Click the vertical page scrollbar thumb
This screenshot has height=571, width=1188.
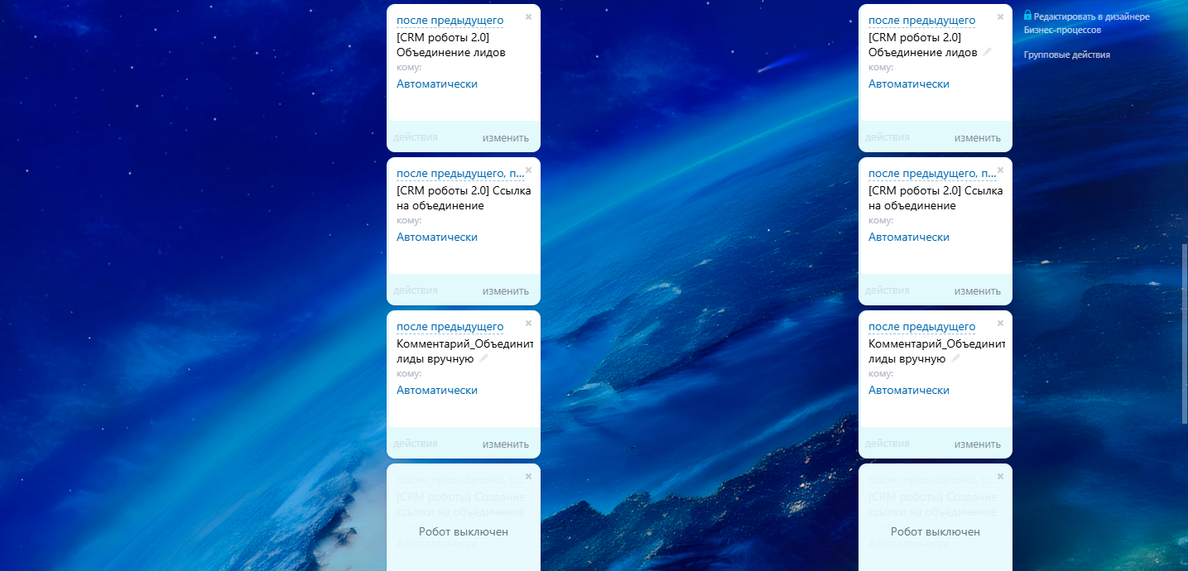point(1184,333)
